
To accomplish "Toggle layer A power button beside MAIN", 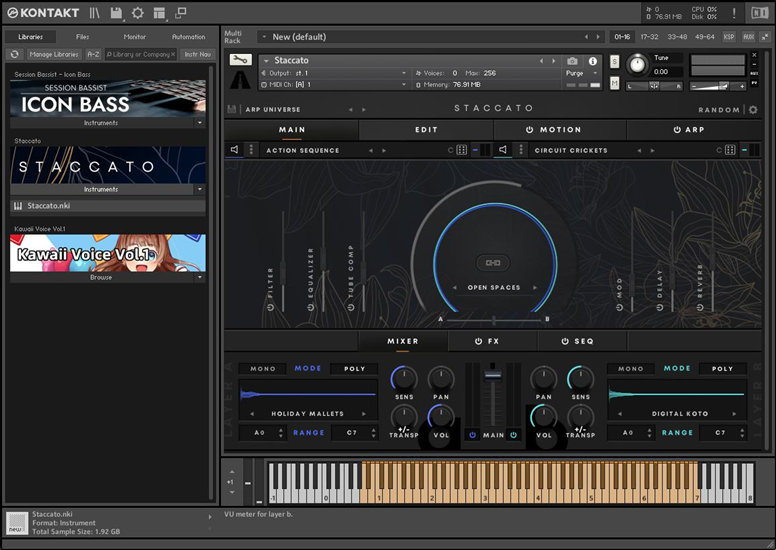I will point(473,435).
